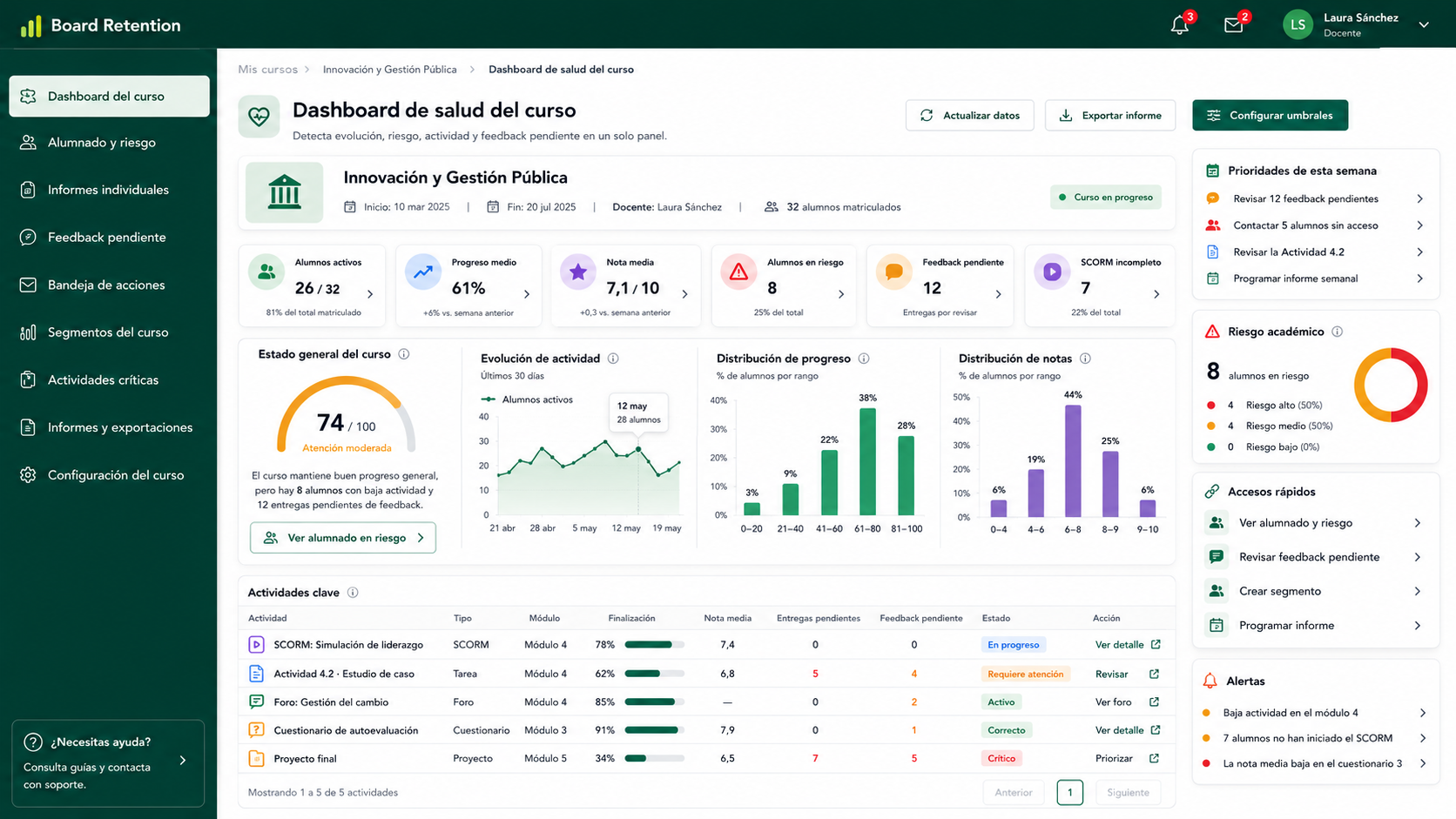
Task: Click info icon beside Distribución de progreso
Action: click(x=864, y=359)
